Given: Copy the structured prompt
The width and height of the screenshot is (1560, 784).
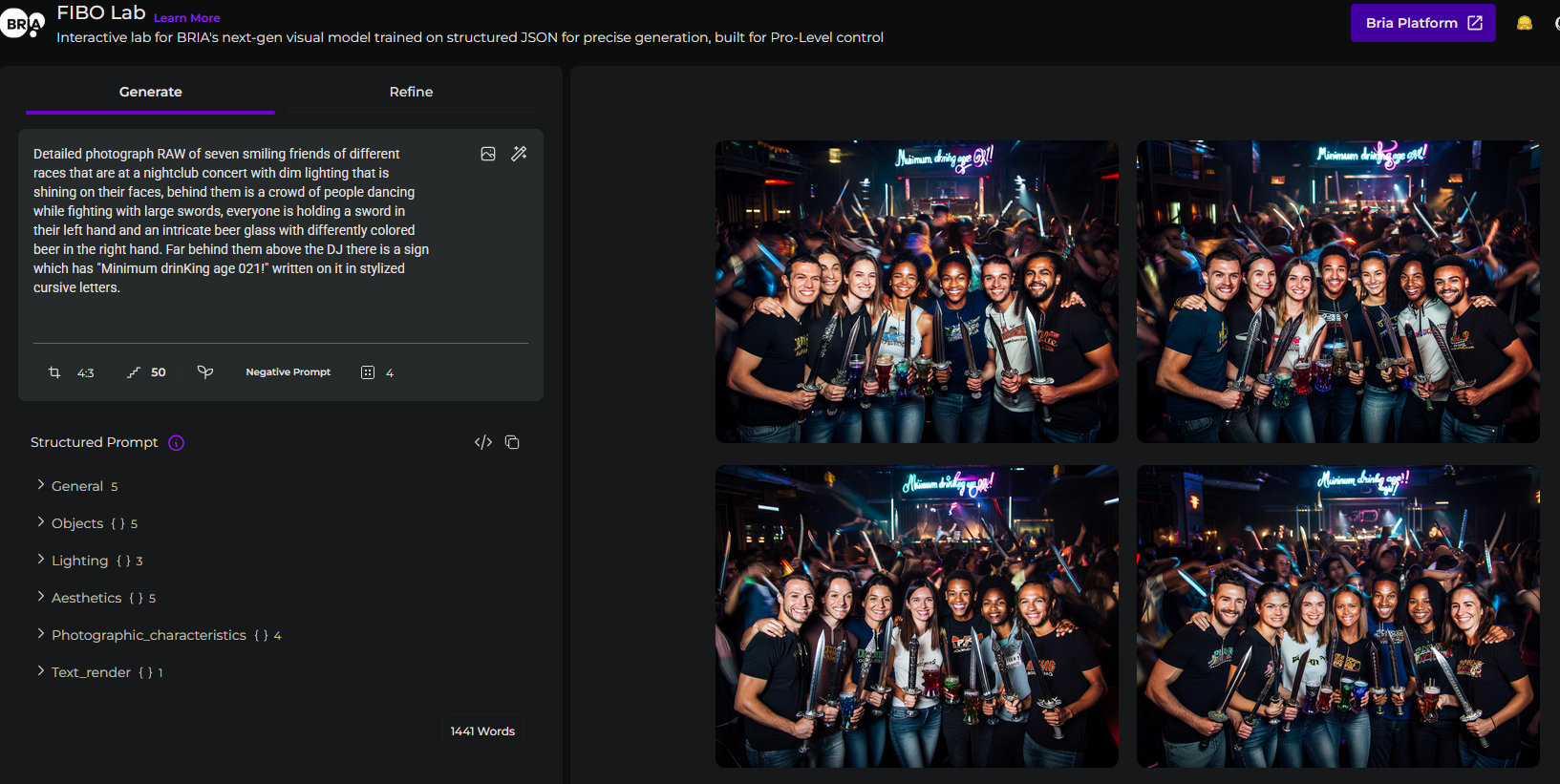Looking at the screenshot, I should click(x=512, y=442).
